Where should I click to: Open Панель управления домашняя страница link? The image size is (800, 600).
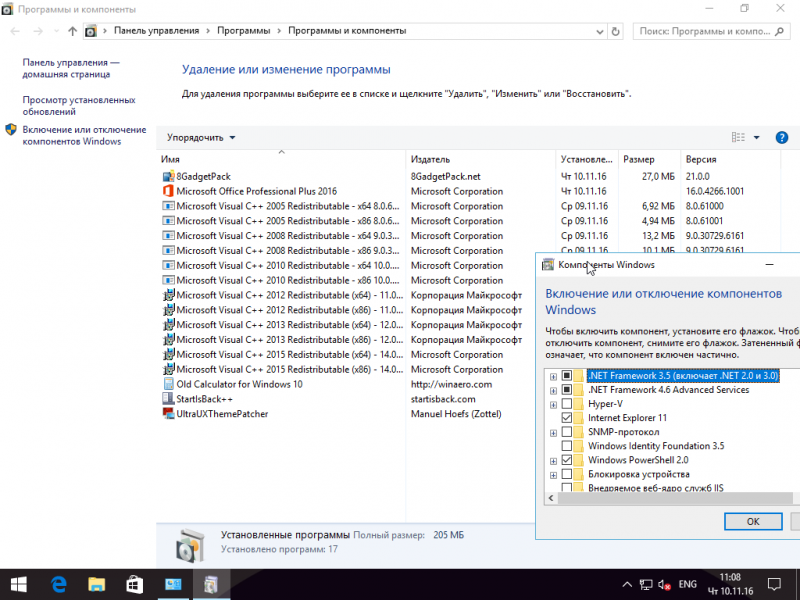click(x=70, y=68)
